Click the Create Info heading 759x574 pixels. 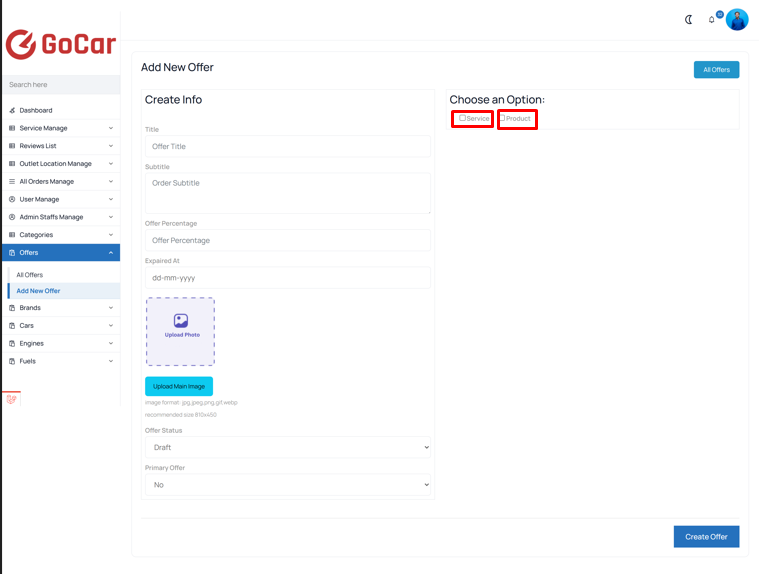point(173,100)
